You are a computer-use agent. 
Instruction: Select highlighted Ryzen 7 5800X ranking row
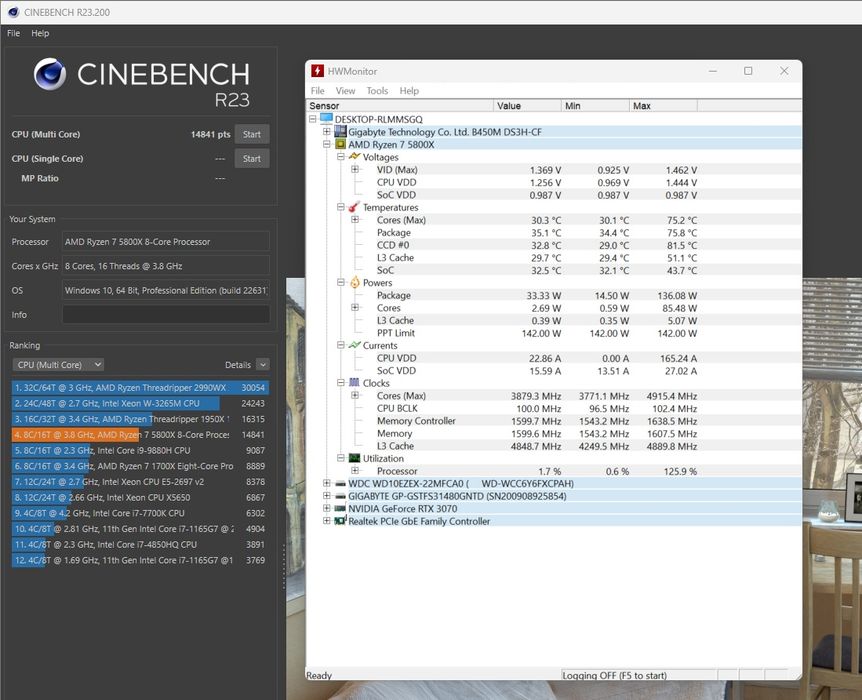(x=140, y=434)
